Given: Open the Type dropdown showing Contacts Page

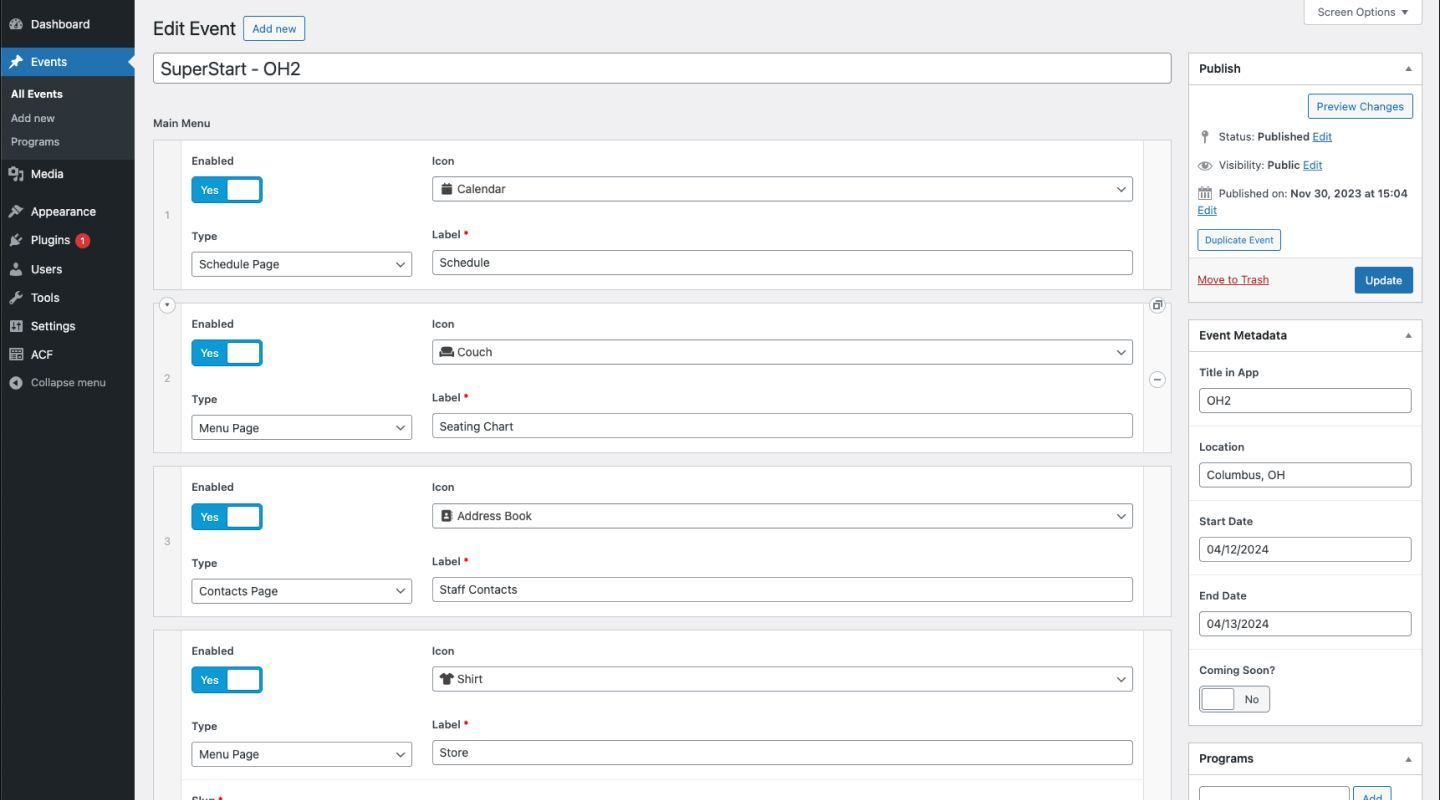Looking at the screenshot, I should (x=301, y=590).
